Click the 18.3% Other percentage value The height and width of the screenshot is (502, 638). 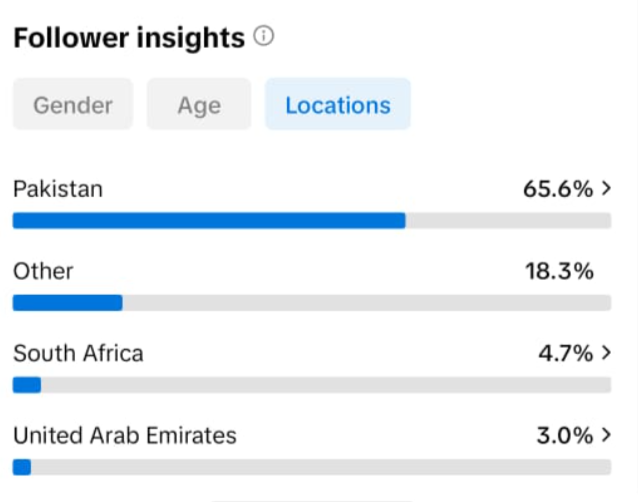pos(559,271)
